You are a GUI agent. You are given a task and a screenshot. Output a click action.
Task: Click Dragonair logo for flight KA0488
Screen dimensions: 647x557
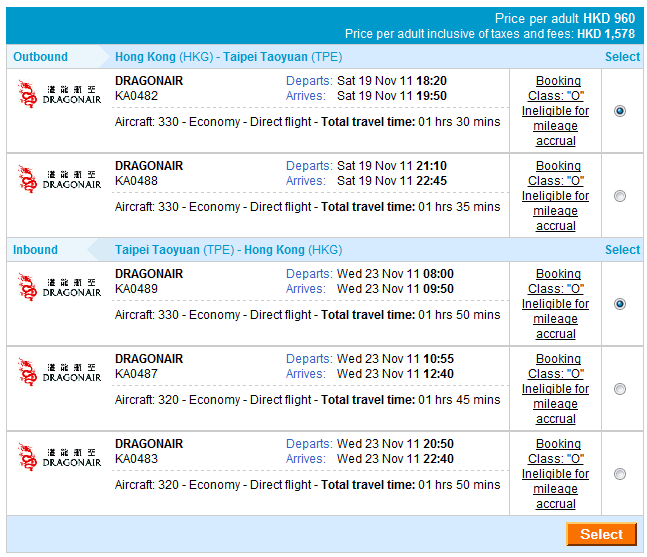click(60, 180)
